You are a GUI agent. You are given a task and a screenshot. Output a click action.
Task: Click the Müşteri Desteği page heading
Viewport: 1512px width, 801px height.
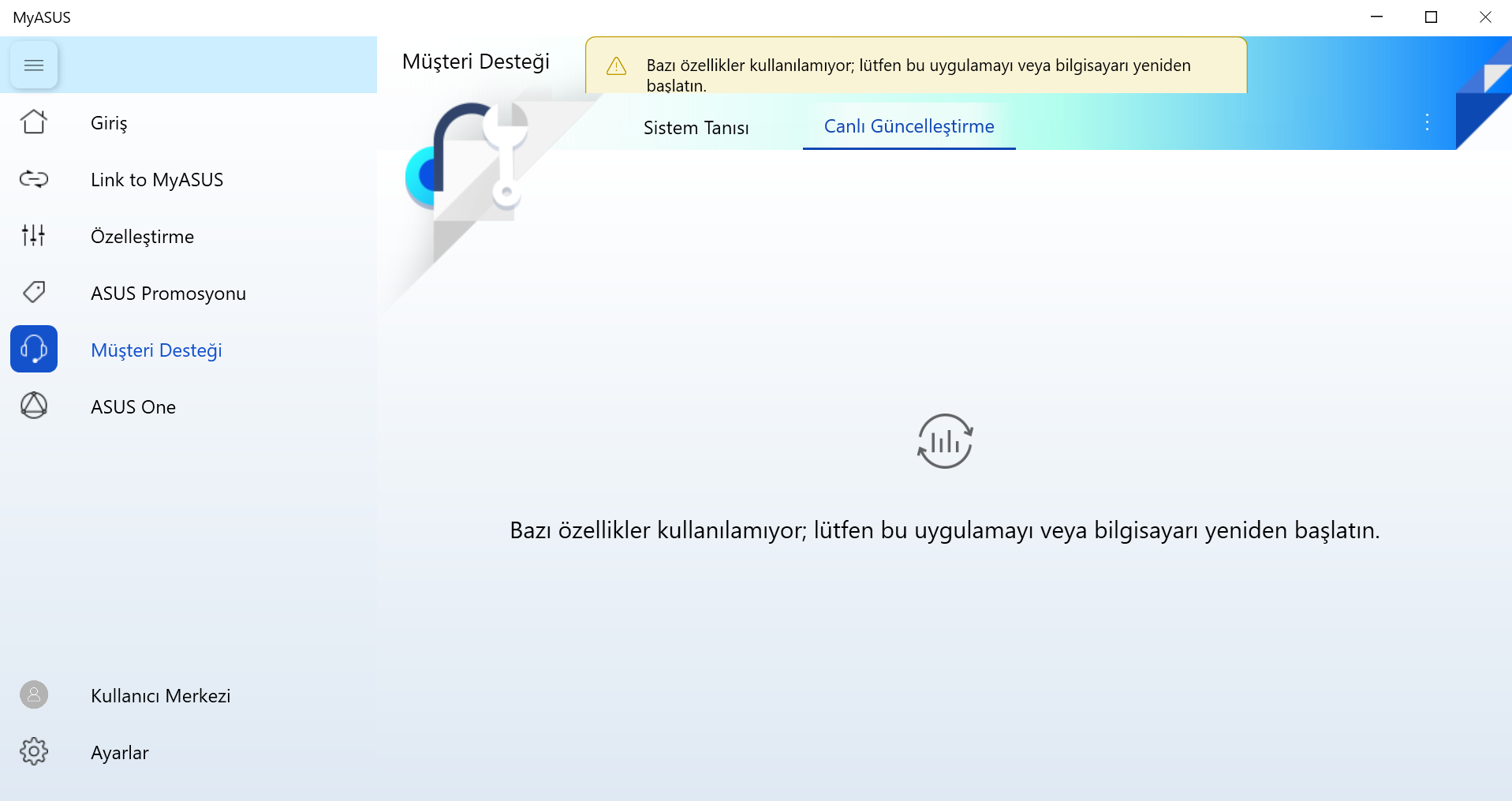pyautogui.click(x=476, y=62)
